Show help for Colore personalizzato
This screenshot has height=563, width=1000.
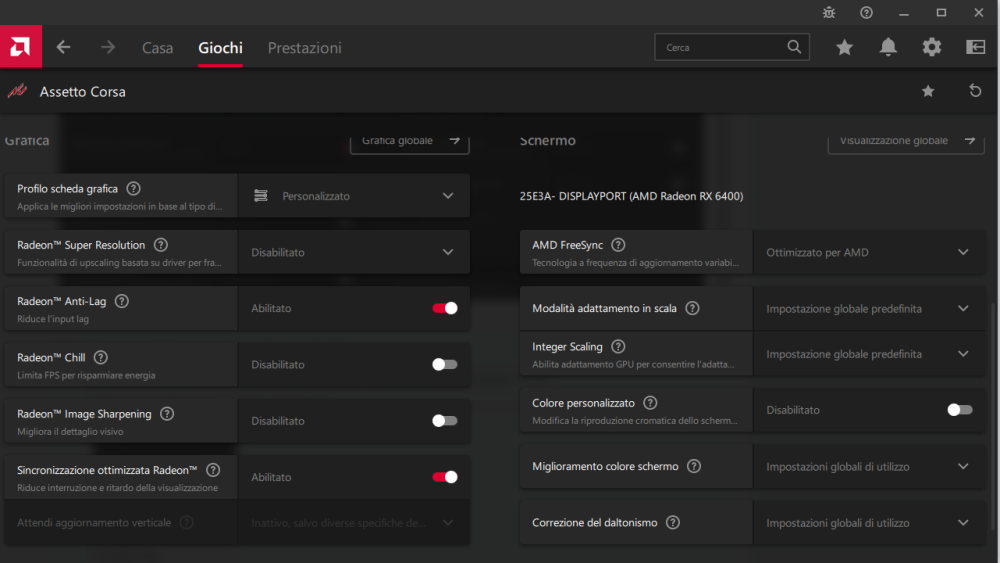click(x=650, y=403)
